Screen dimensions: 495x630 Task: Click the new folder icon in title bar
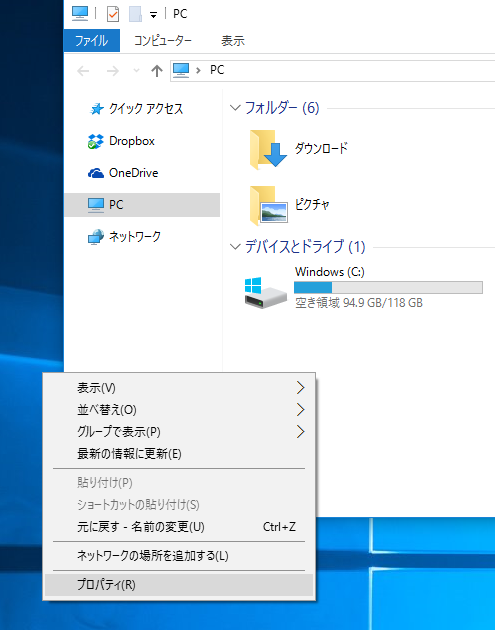pos(135,14)
